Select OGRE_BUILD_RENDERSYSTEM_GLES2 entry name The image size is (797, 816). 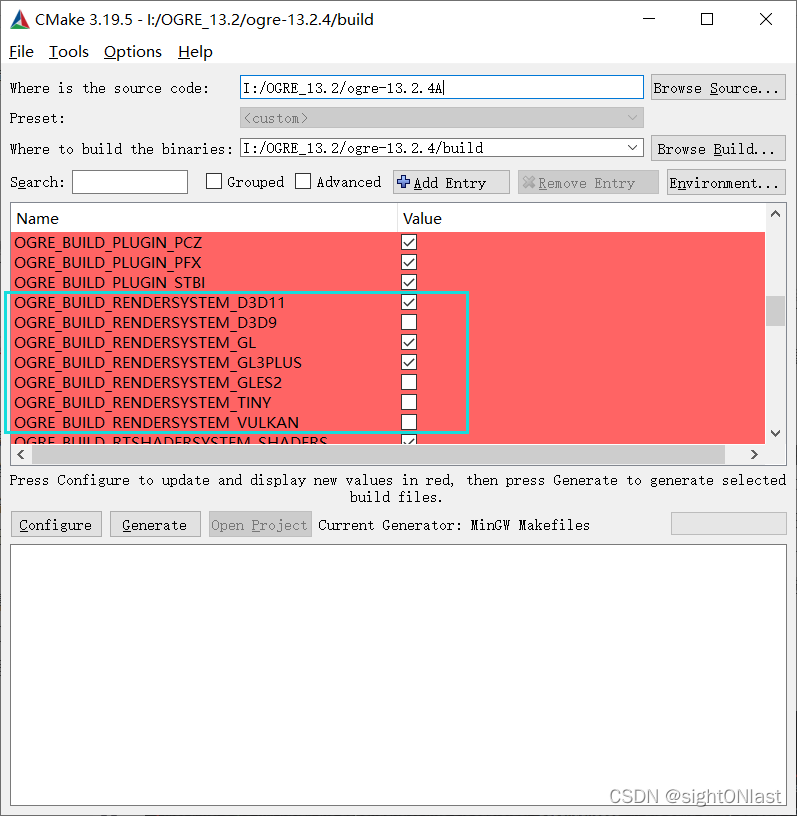(x=148, y=382)
